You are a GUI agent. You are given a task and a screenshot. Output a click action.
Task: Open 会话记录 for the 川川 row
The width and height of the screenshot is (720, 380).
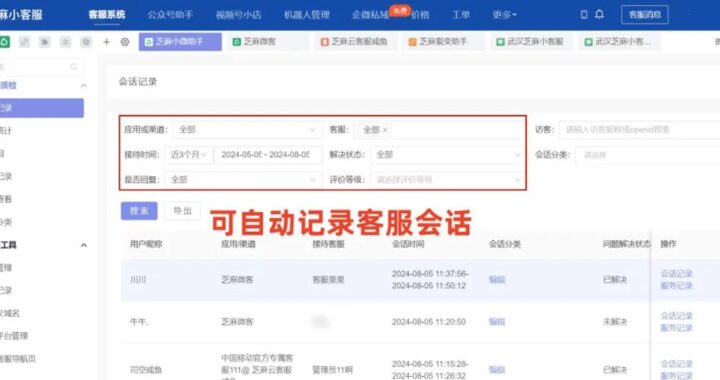point(676,274)
